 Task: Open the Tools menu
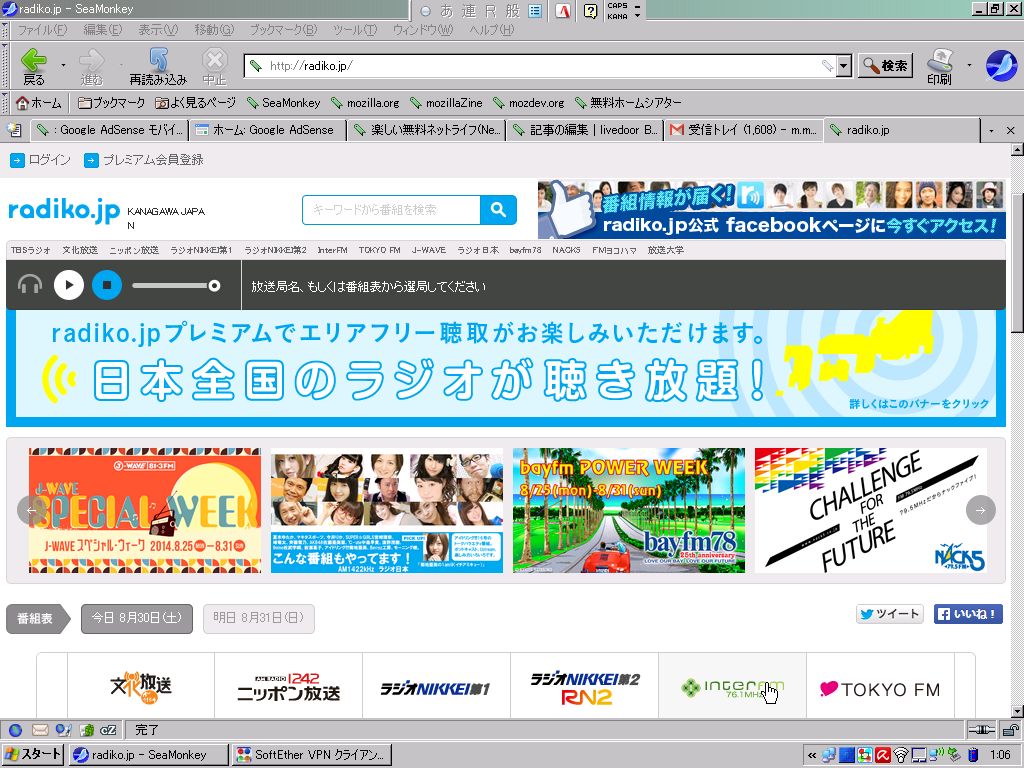tap(355, 29)
